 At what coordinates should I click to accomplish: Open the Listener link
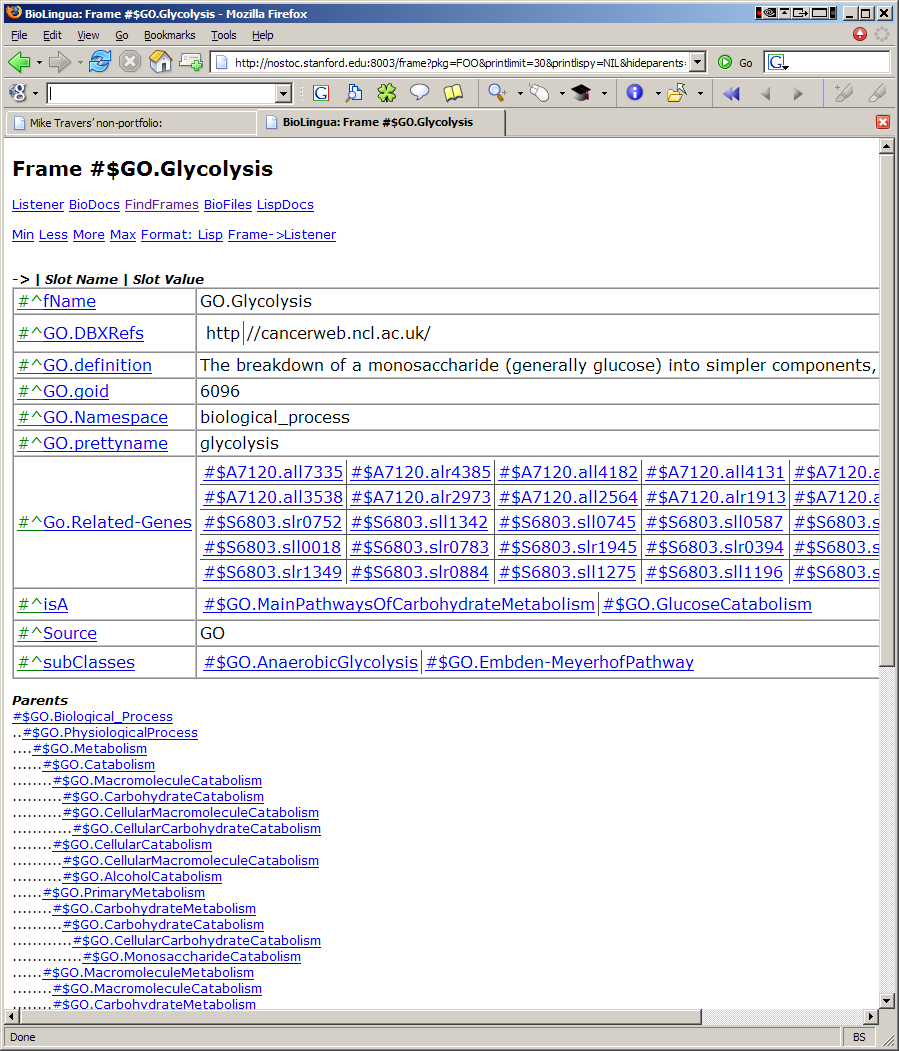[x=38, y=204]
